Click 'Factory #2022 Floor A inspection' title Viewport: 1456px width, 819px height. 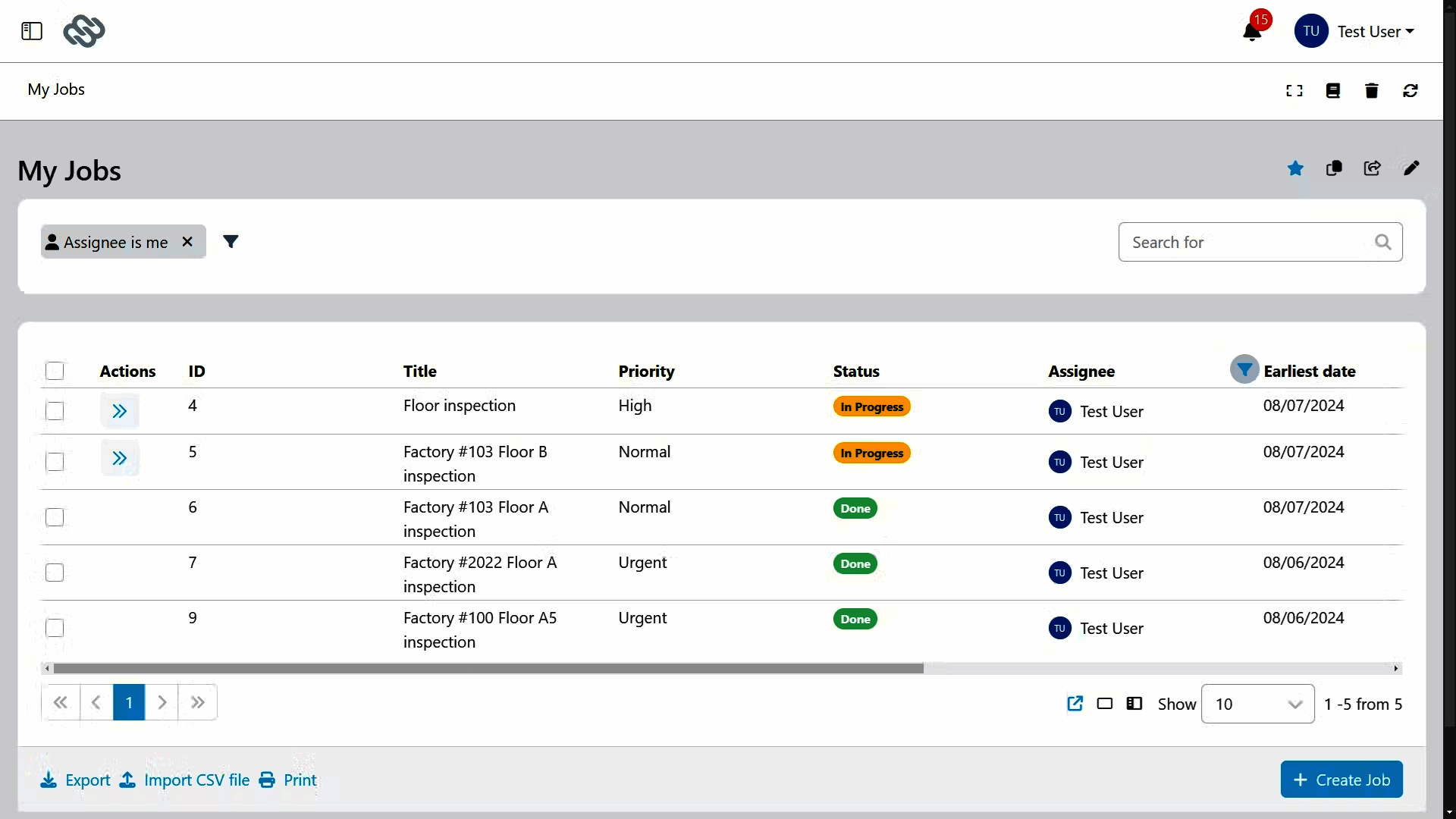click(x=480, y=574)
